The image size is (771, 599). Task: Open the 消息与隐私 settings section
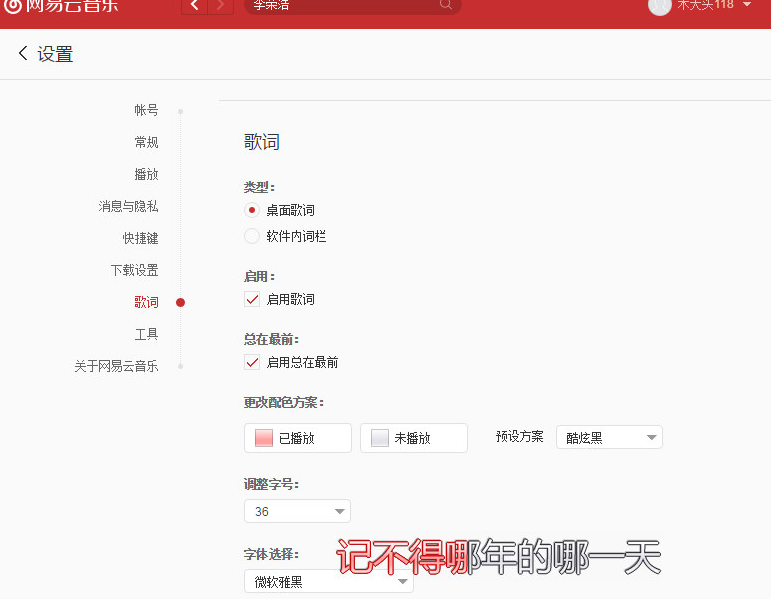tap(128, 206)
